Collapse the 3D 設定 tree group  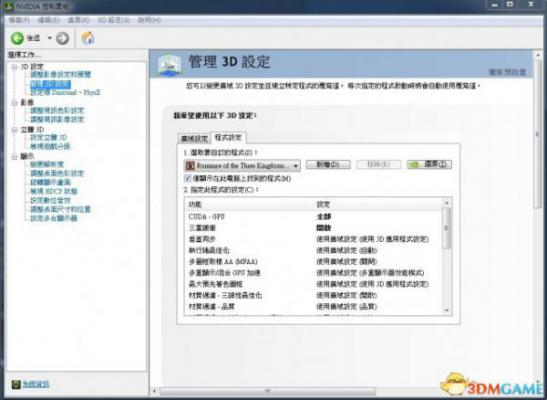click(x=14, y=66)
